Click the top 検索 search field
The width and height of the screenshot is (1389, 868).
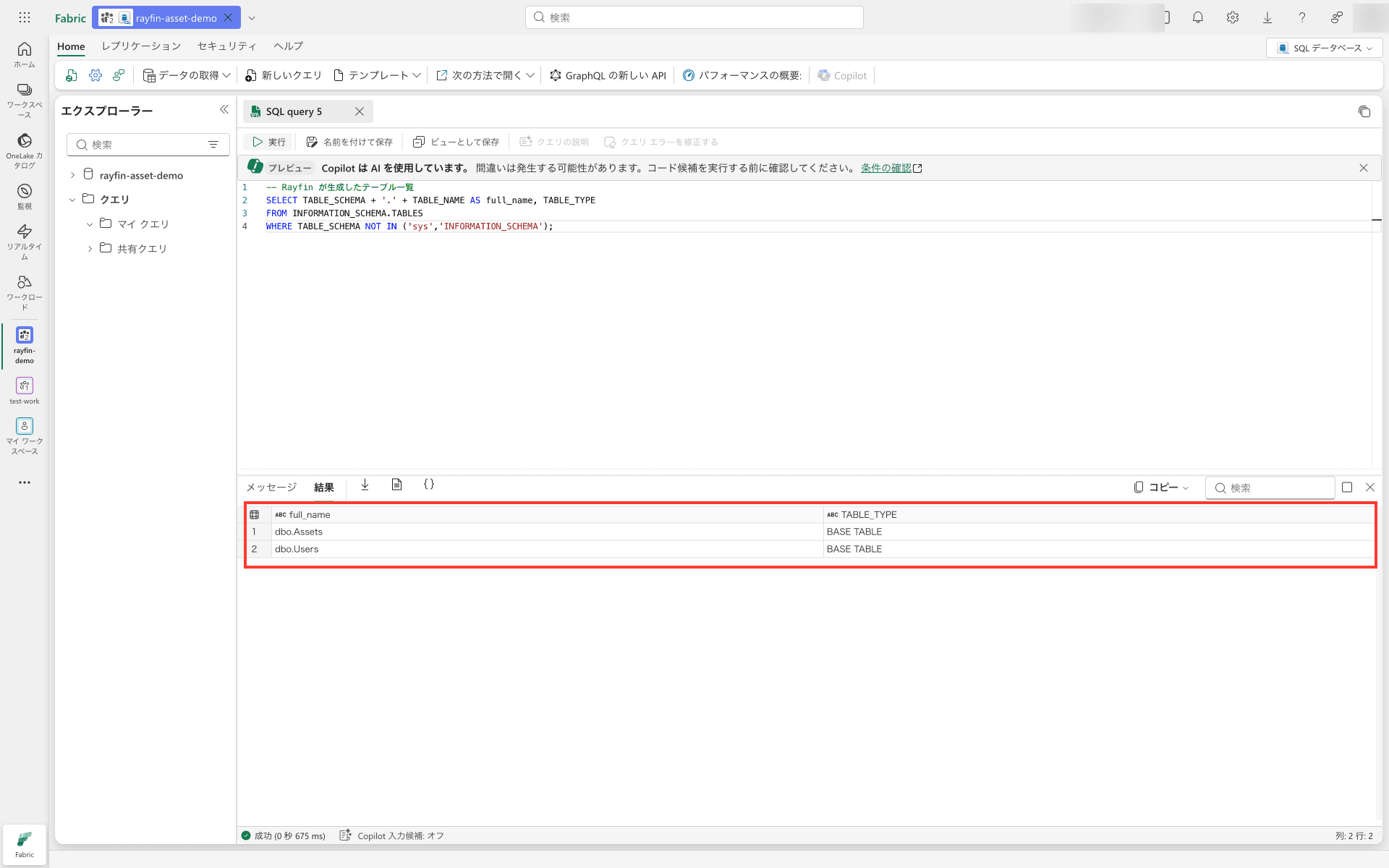(694, 17)
